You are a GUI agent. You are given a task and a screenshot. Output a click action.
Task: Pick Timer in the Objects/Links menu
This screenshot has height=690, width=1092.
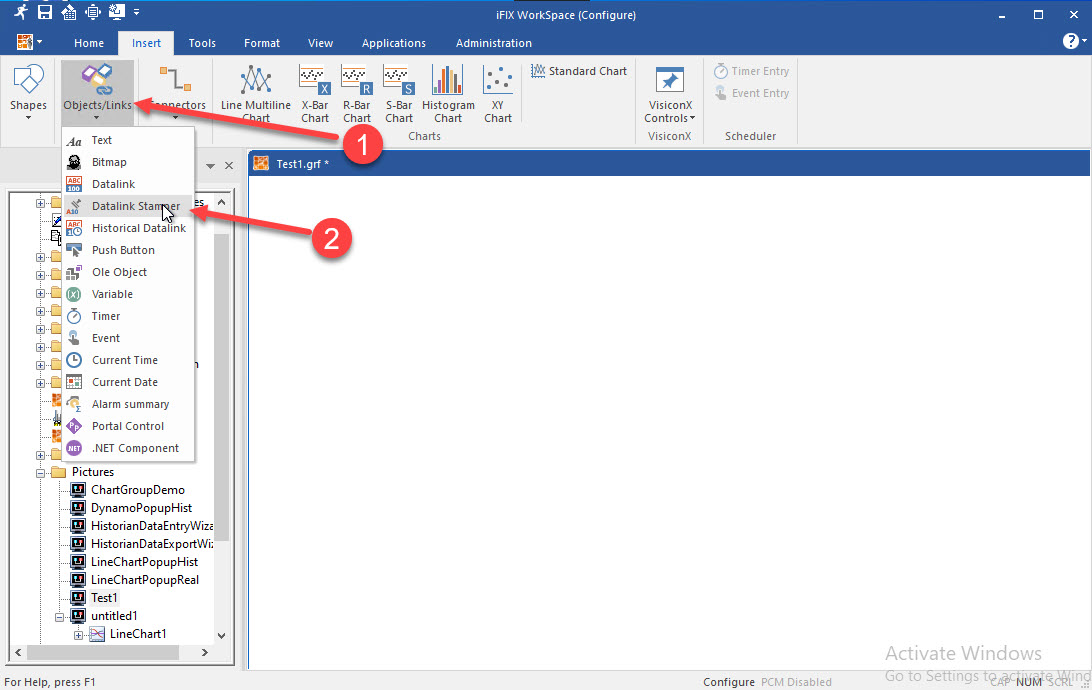128,316
